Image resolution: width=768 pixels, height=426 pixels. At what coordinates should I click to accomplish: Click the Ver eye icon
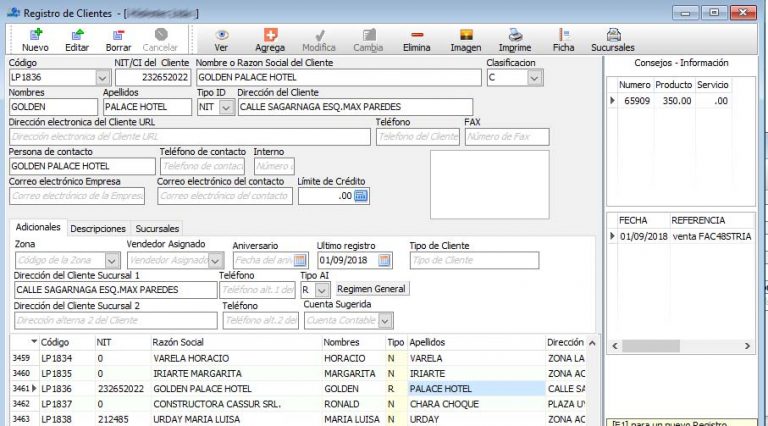point(221,35)
